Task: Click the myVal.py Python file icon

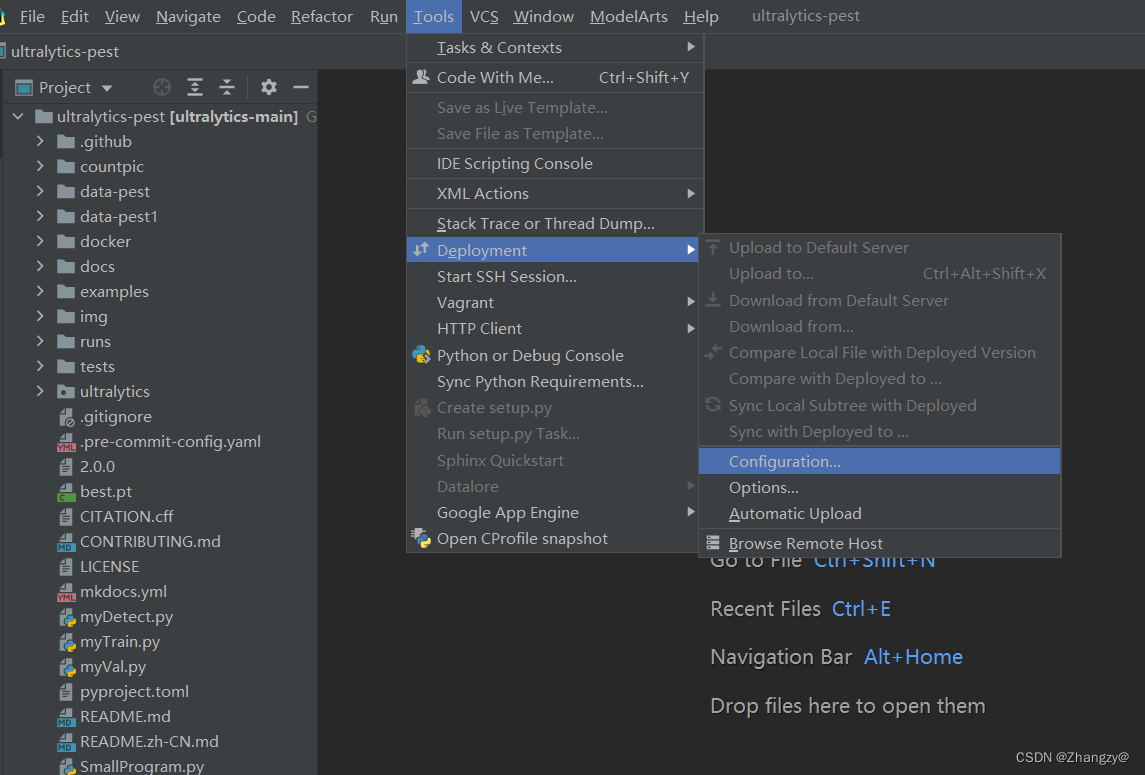Action: point(66,667)
